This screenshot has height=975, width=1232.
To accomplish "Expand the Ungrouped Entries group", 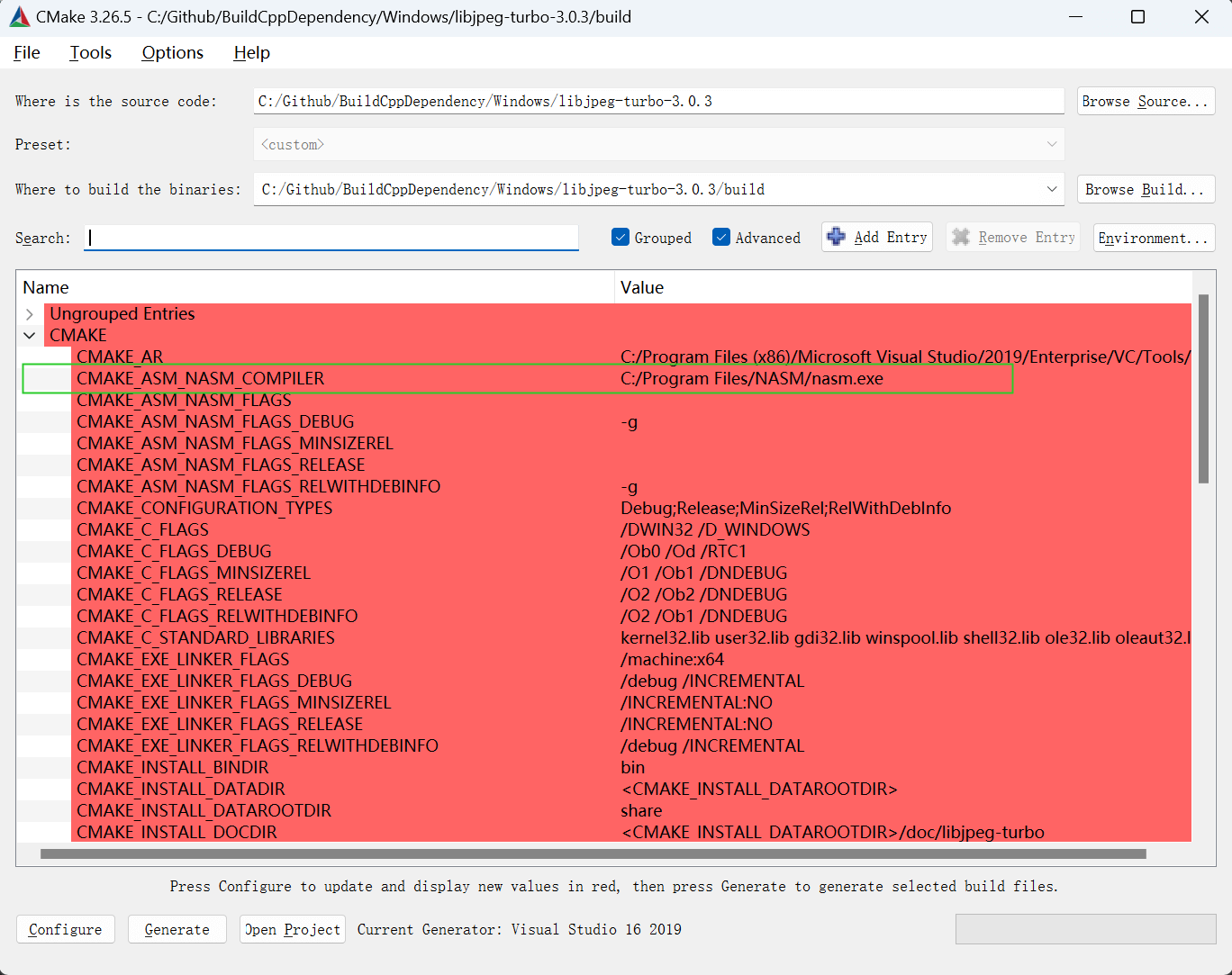I will pyautogui.click(x=30, y=313).
